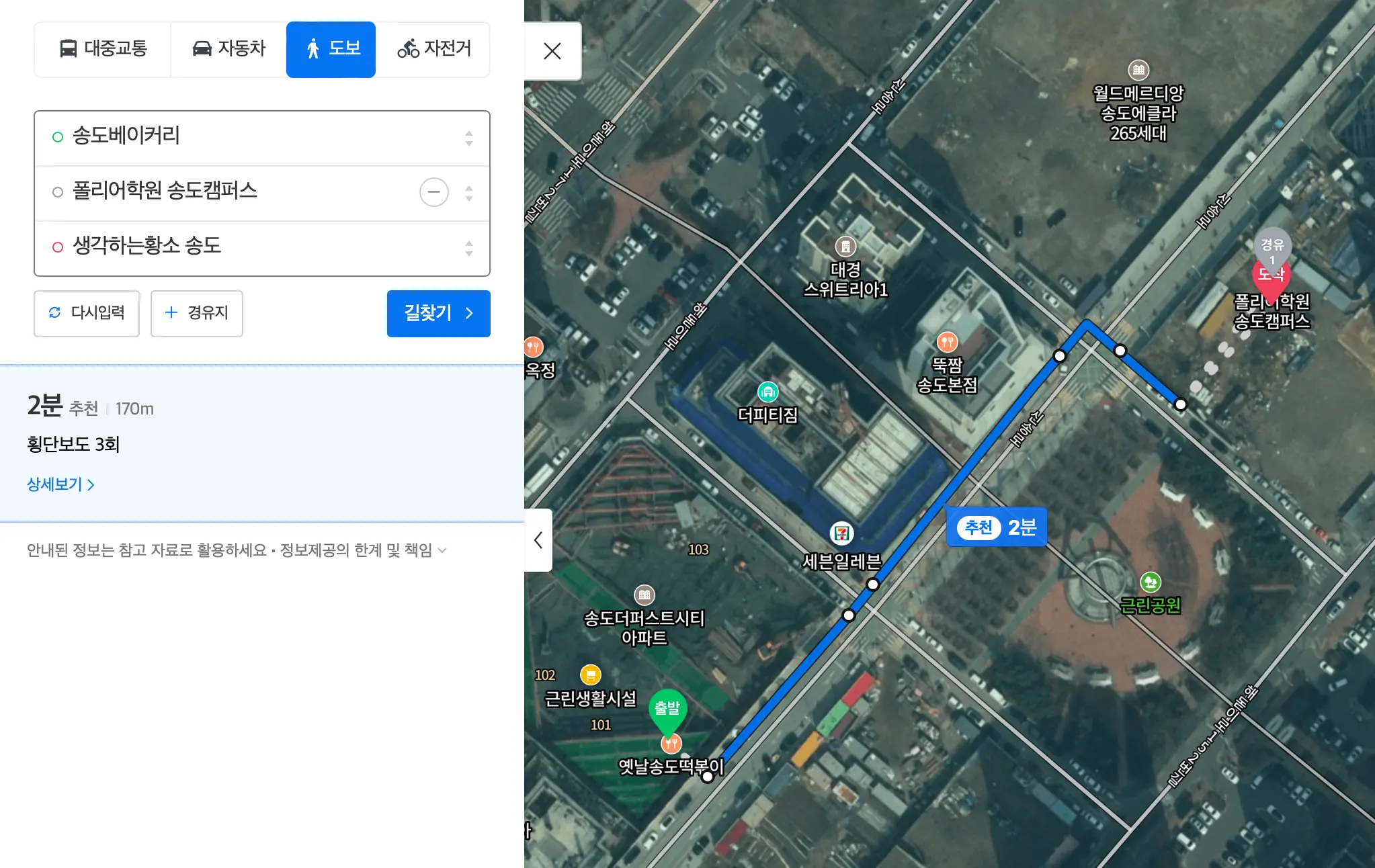Open the 대경 스위트리아1 building icon
The height and width of the screenshot is (868, 1375).
click(x=845, y=247)
